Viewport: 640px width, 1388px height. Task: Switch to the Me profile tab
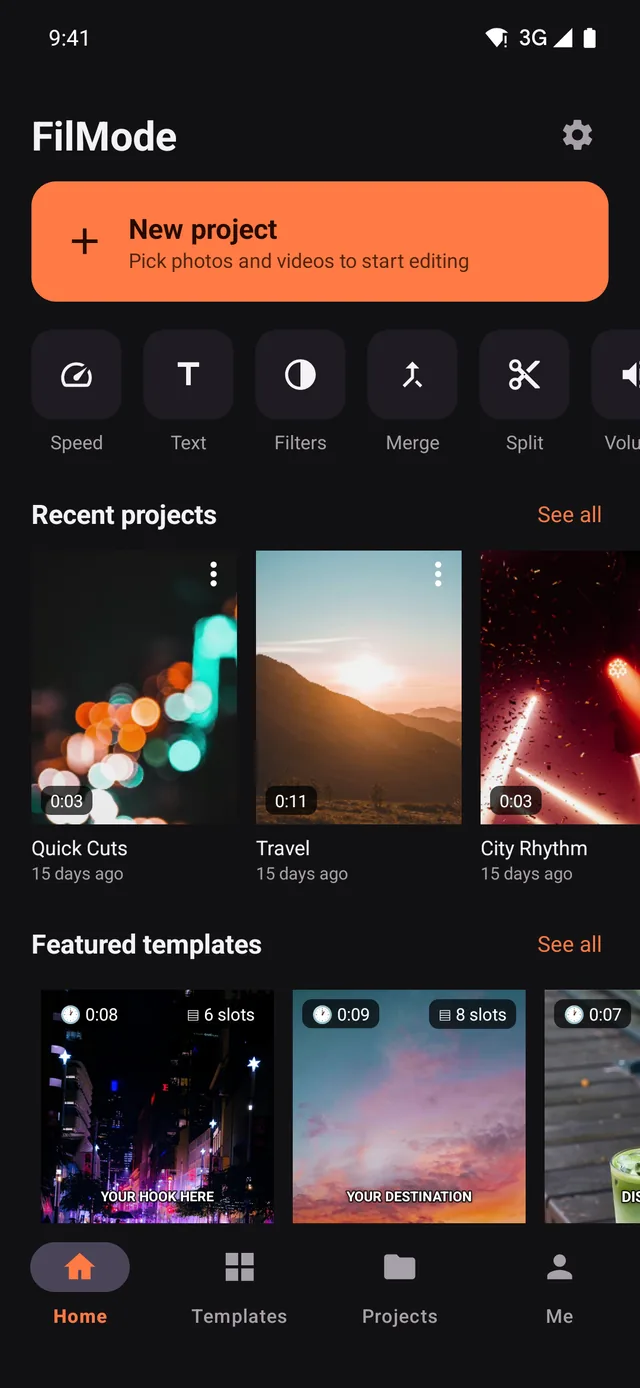click(560, 1286)
